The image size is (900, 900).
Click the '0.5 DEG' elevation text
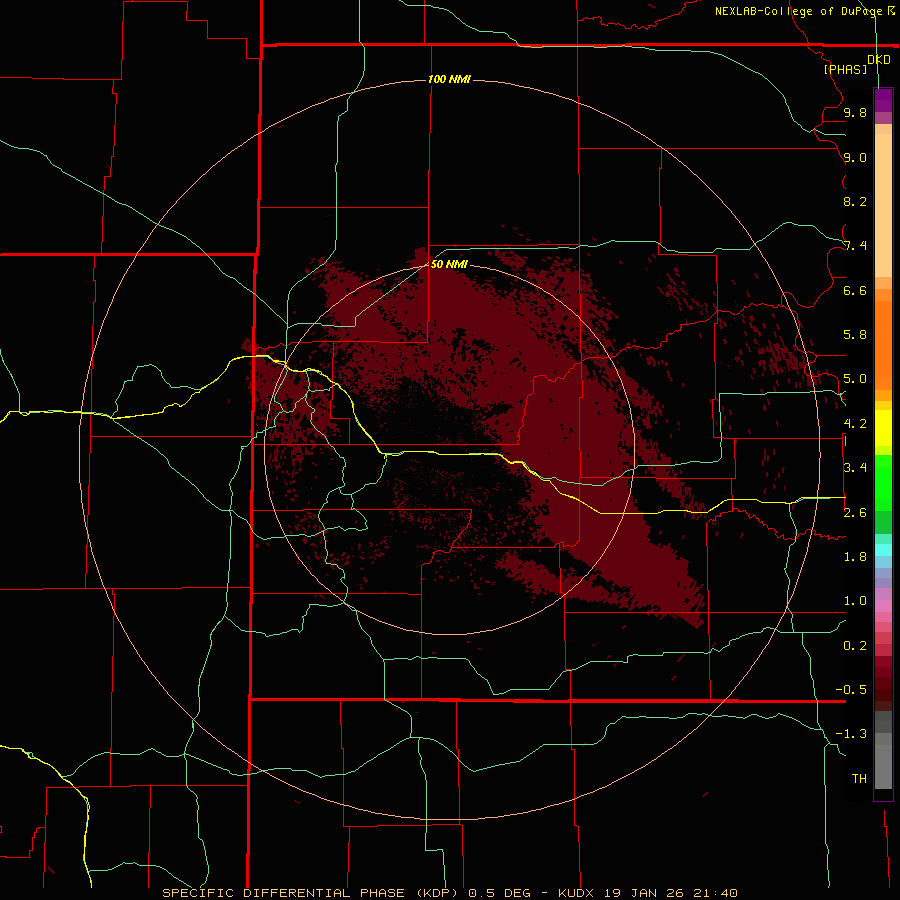pos(499,893)
